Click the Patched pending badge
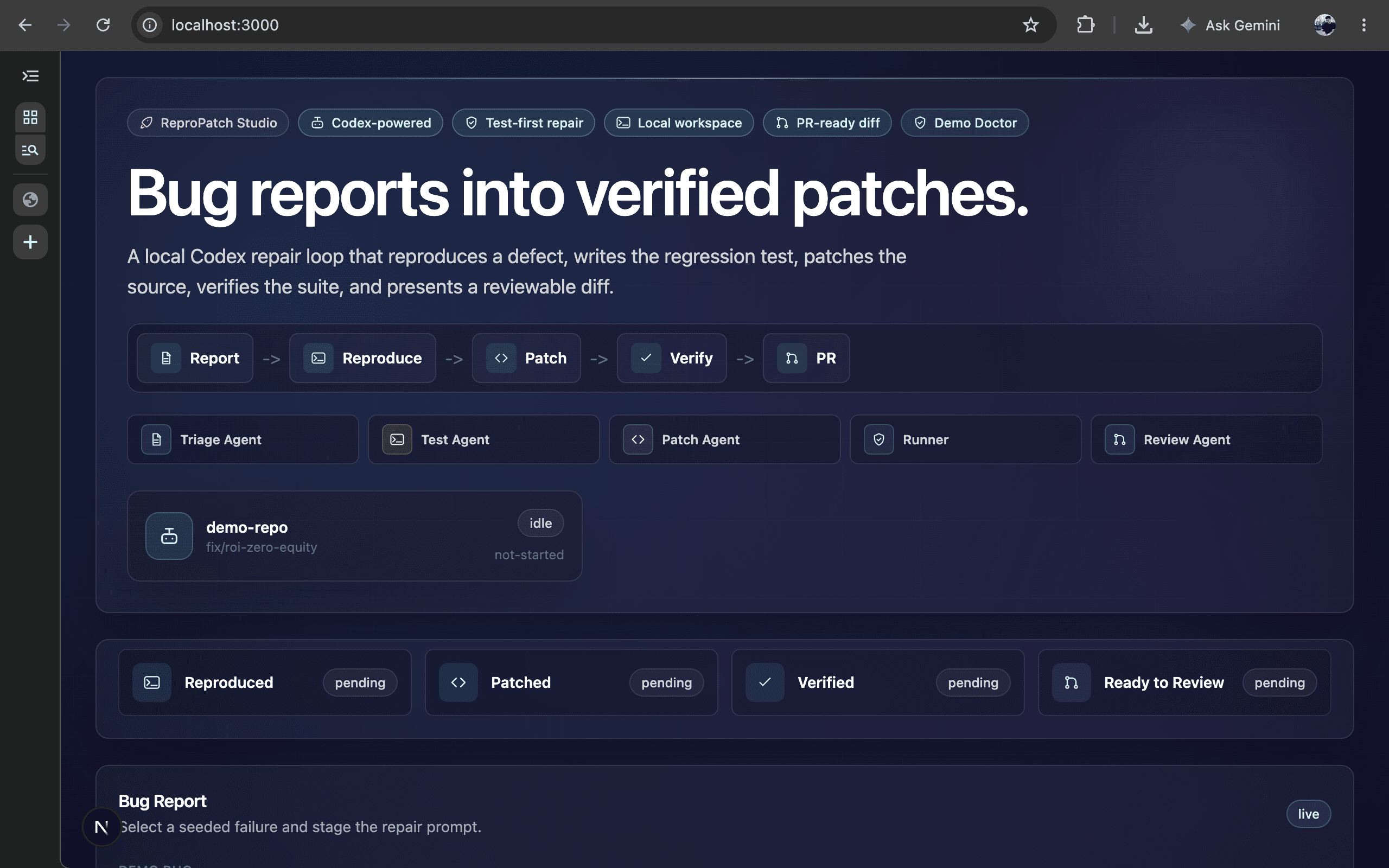Screen dimensions: 1389x868 [667, 683]
